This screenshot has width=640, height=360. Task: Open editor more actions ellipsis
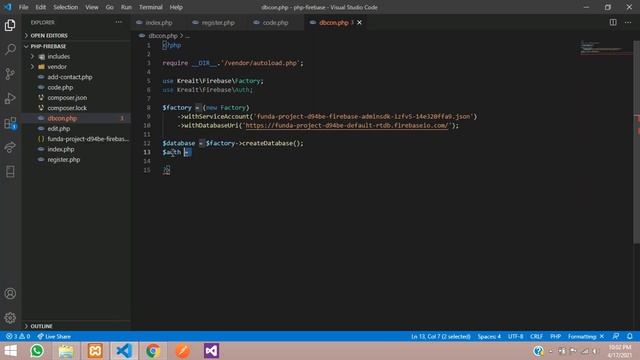pyautogui.click(x=628, y=22)
